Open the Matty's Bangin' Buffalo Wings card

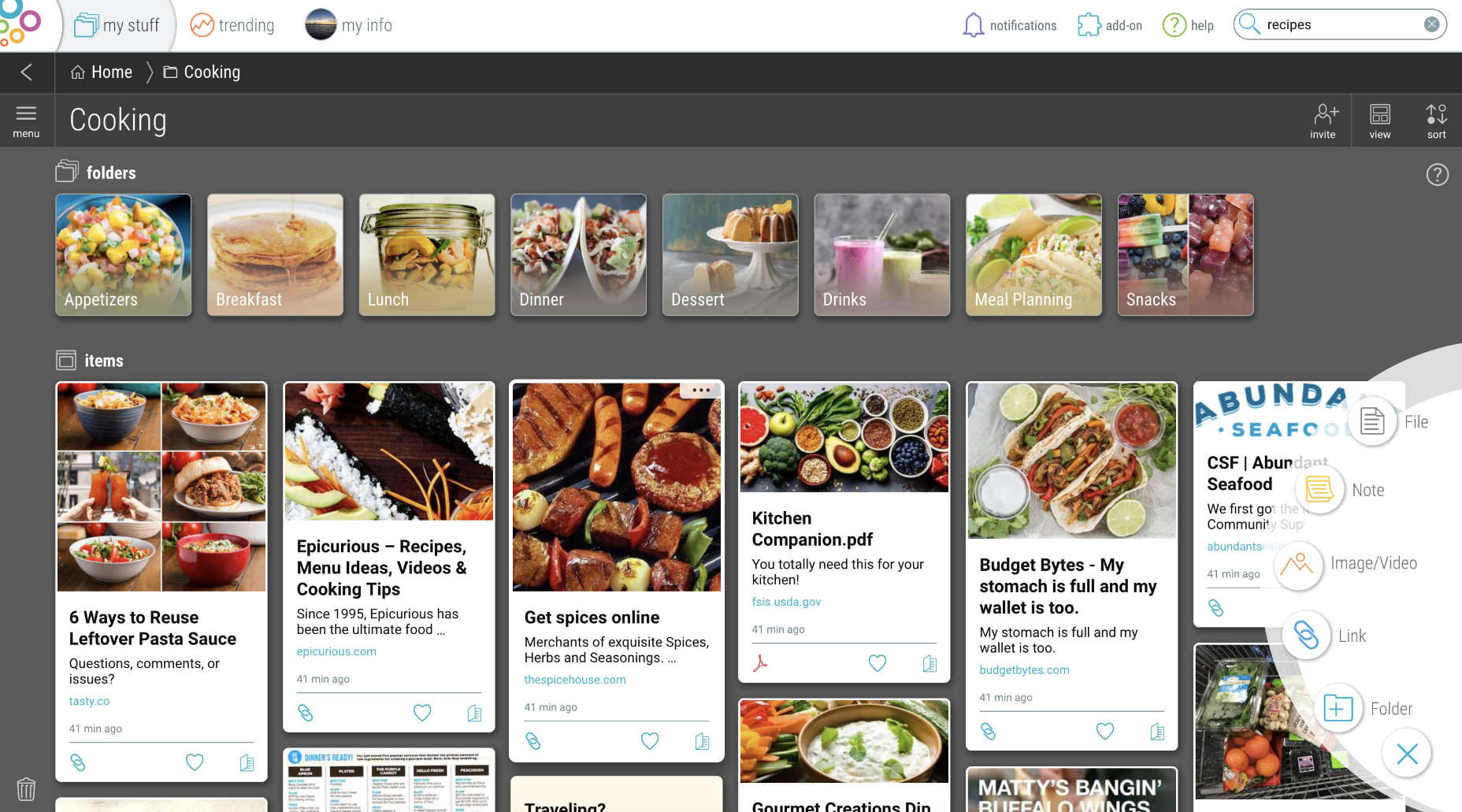coord(1071,790)
